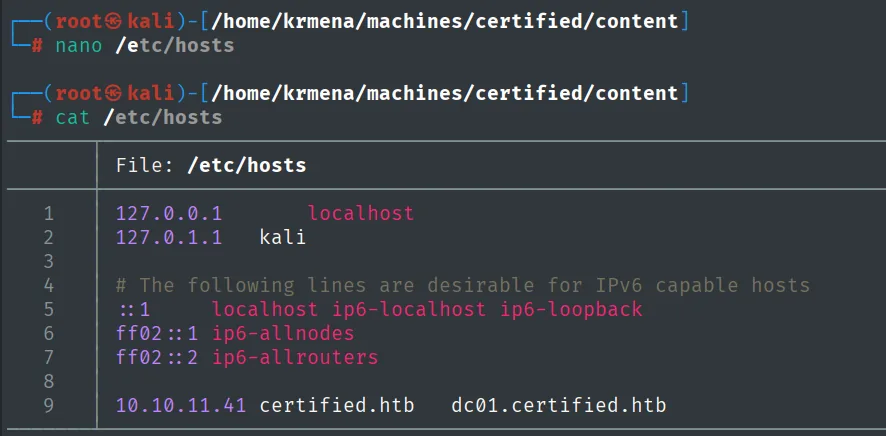Click the "cat" command word
Image resolution: width=886 pixels, height=436 pixels.
pyautogui.click(x=73, y=117)
